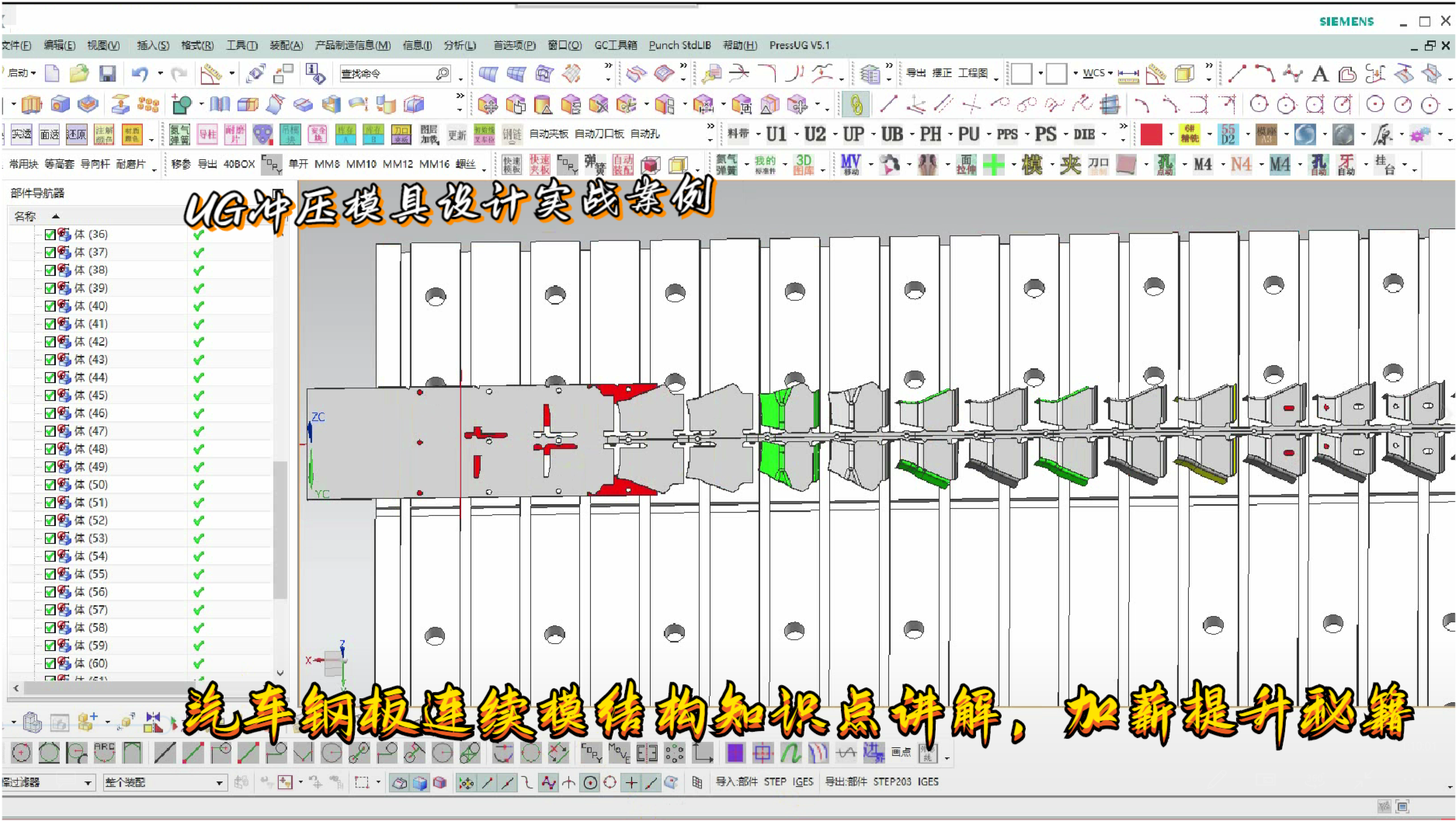
Task: Click the purple square swatch icon
Action: pyautogui.click(x=735, y=752)
